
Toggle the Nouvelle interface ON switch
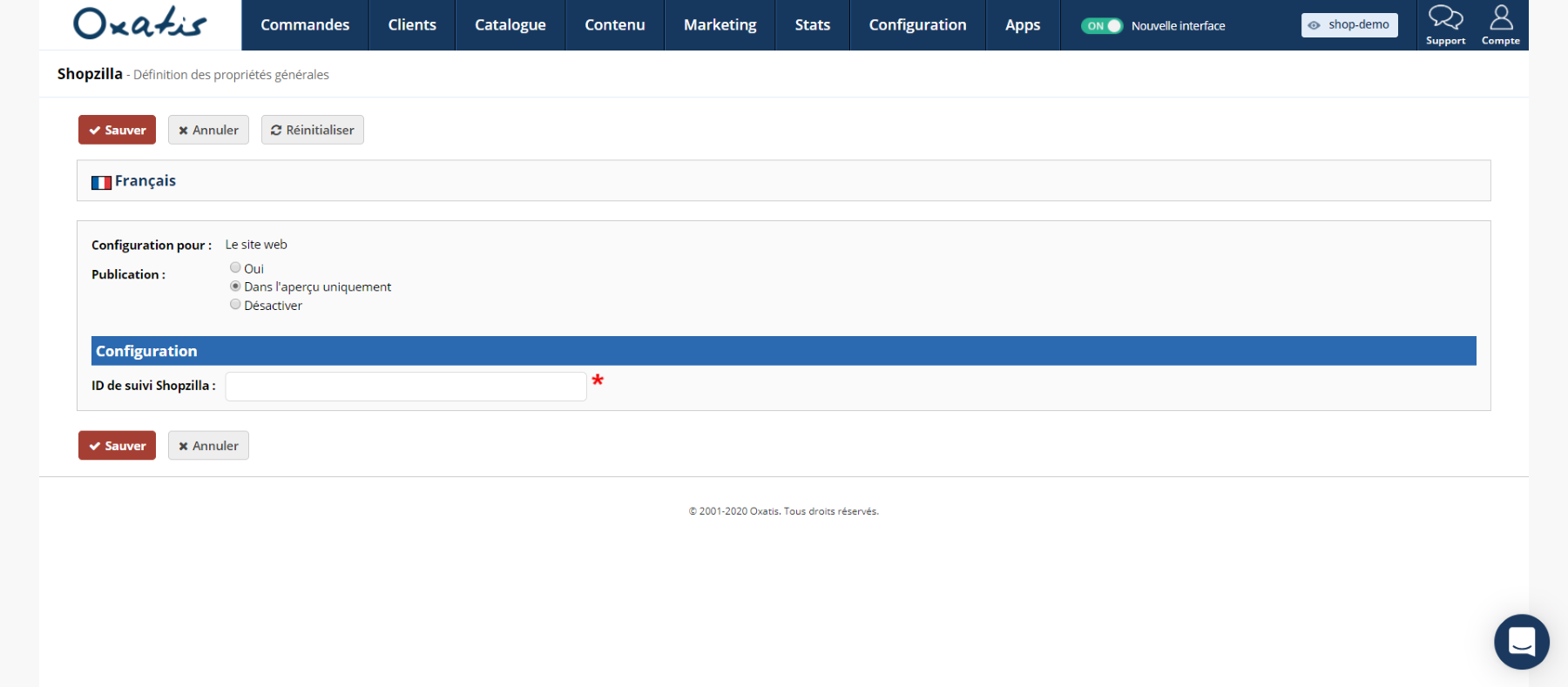click(1101, 26)
